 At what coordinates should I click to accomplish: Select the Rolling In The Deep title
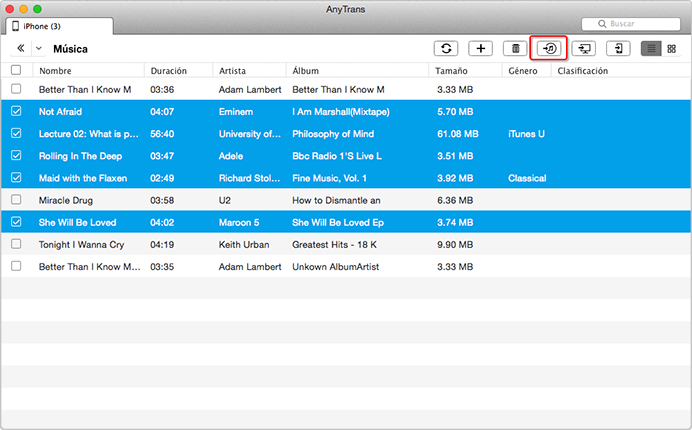point(80,156)
